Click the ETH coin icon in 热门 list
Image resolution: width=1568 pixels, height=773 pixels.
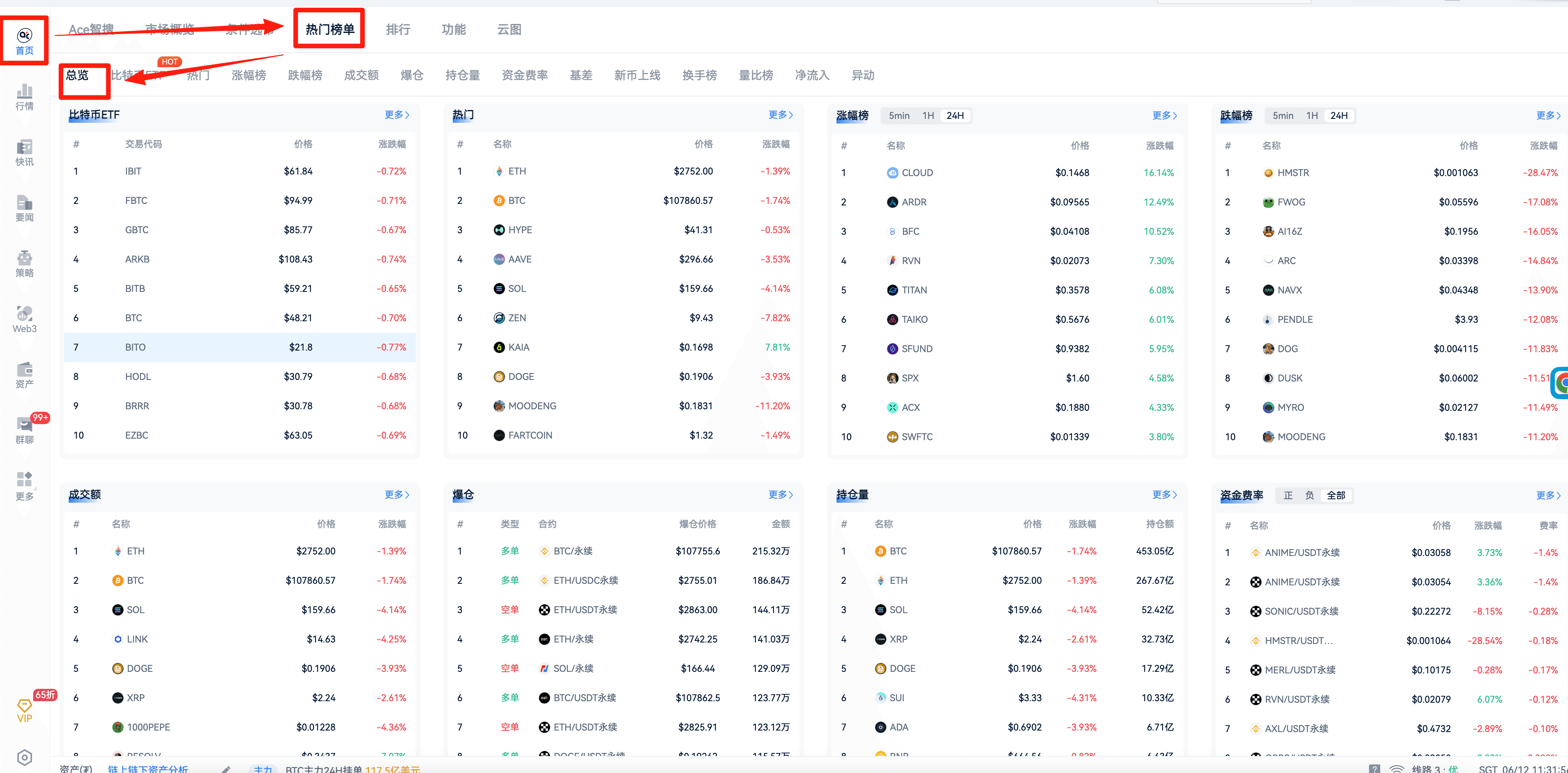pyautogui.click(x=499, y=171)
